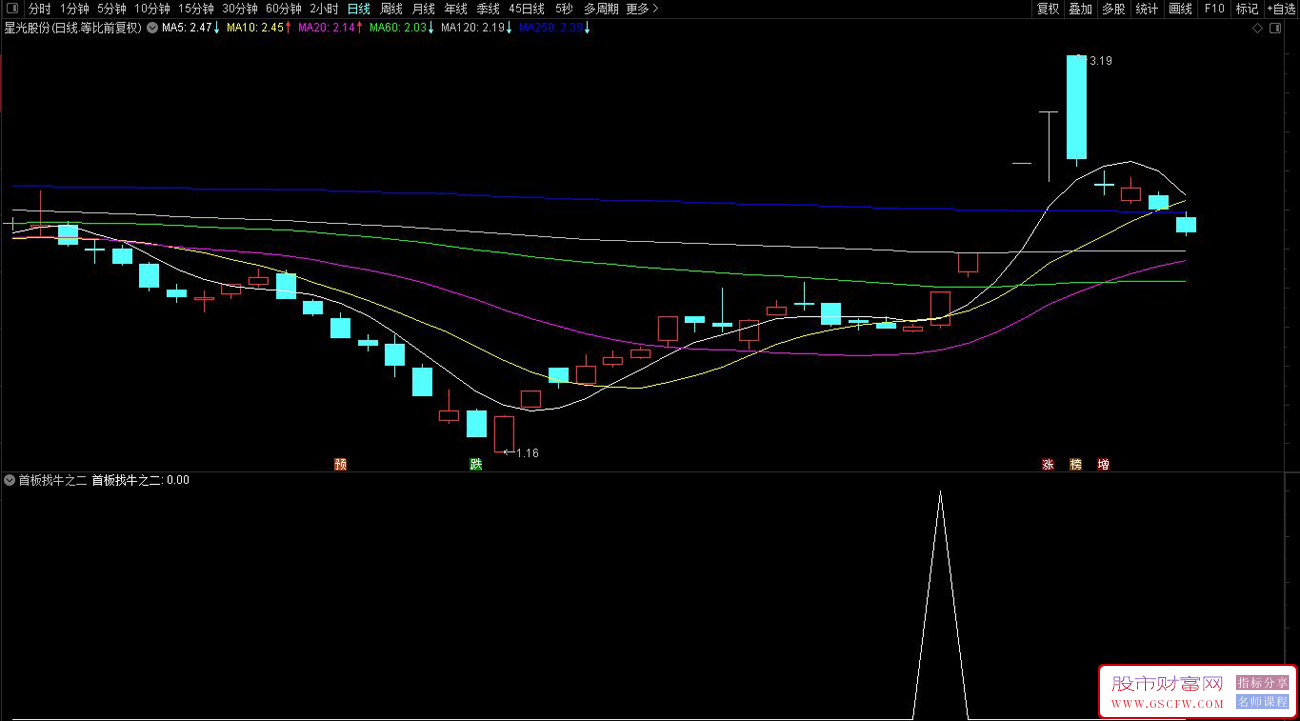The width and height of the screenshot is (1300, 721).
Task: Click the 标记 mark button
Action: tap(1247, 9)
